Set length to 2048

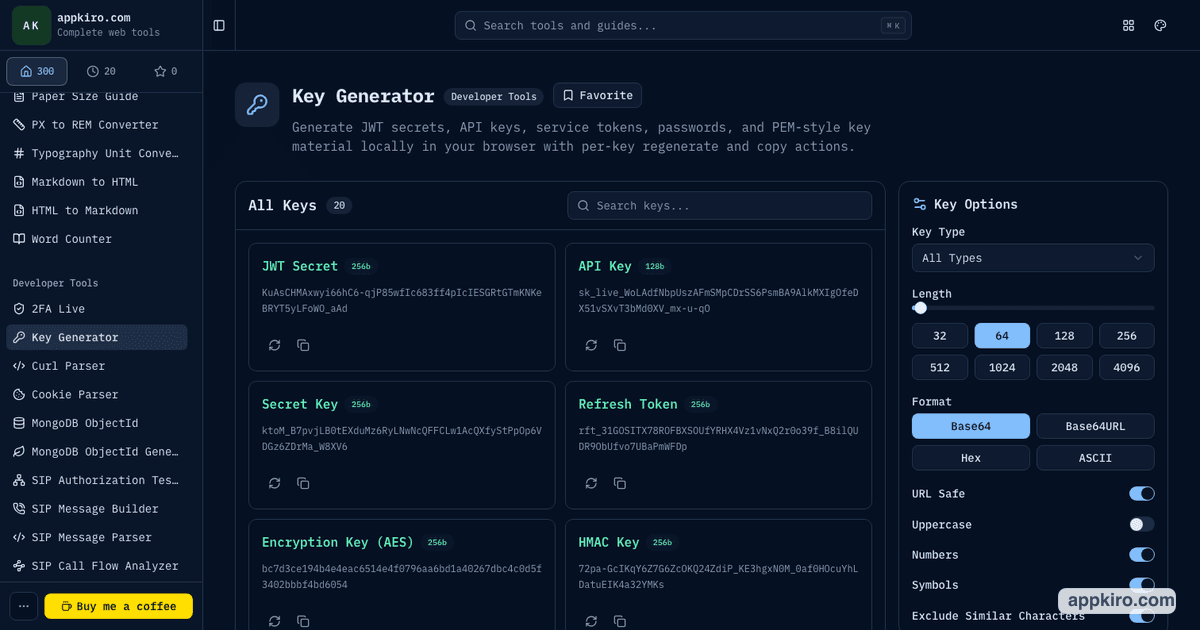1064,367
